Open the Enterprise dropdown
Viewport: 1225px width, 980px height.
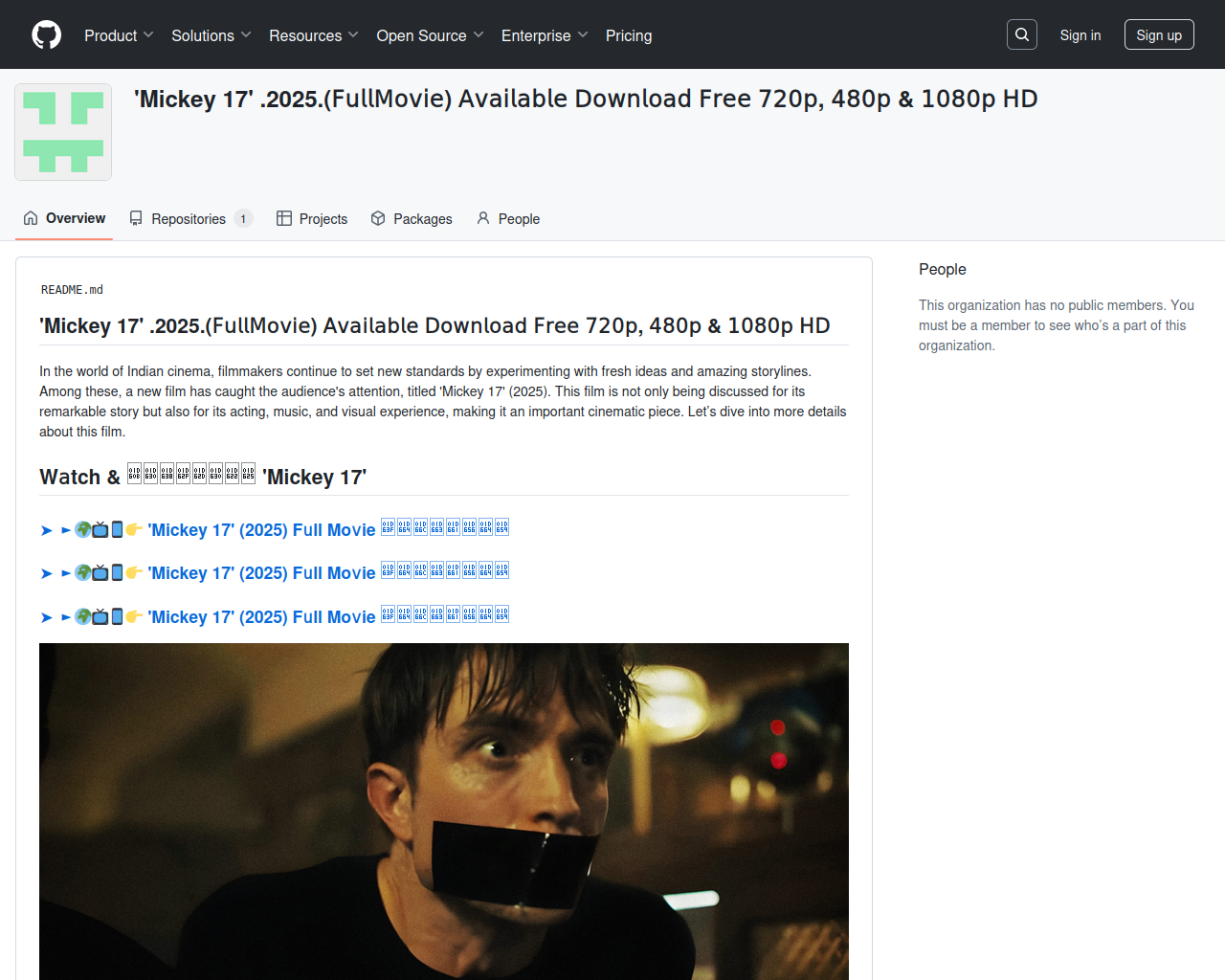(x=545, y=35)
